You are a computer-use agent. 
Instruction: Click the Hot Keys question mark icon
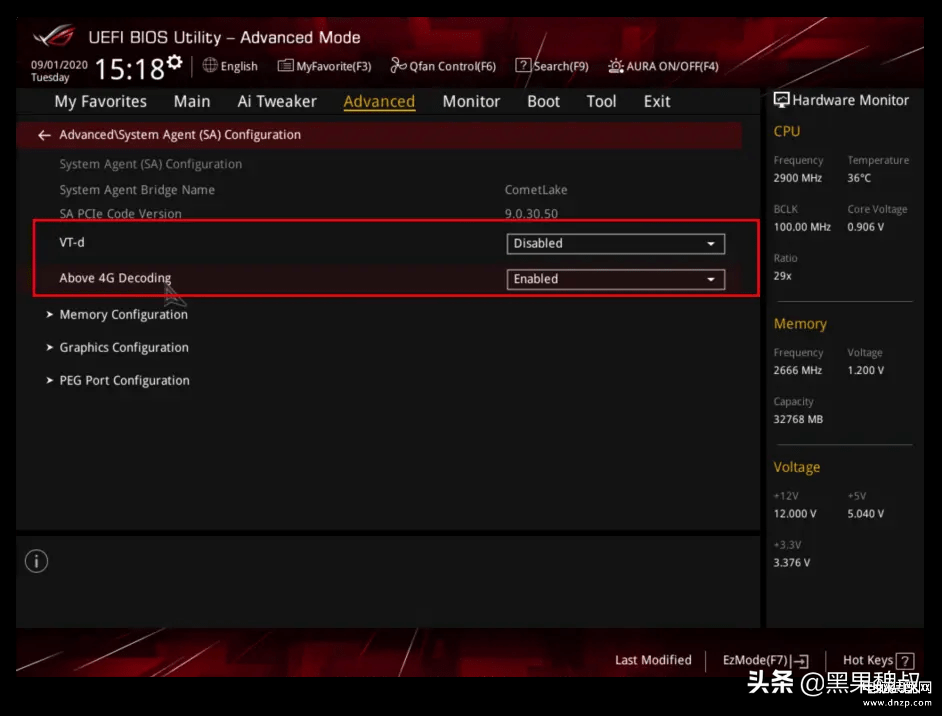pos(905,661)
